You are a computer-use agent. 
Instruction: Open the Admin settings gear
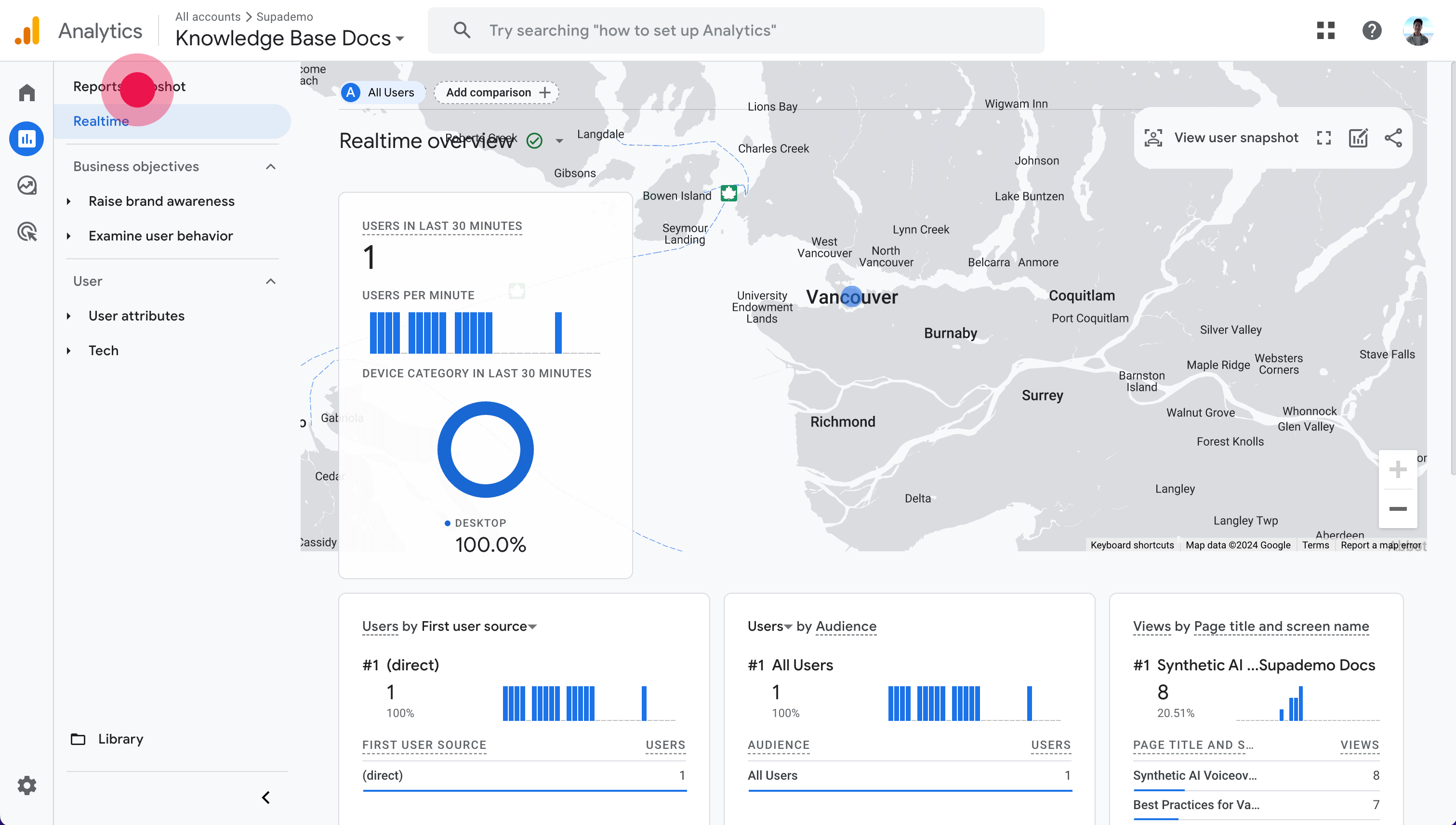(x=26, y=785)
